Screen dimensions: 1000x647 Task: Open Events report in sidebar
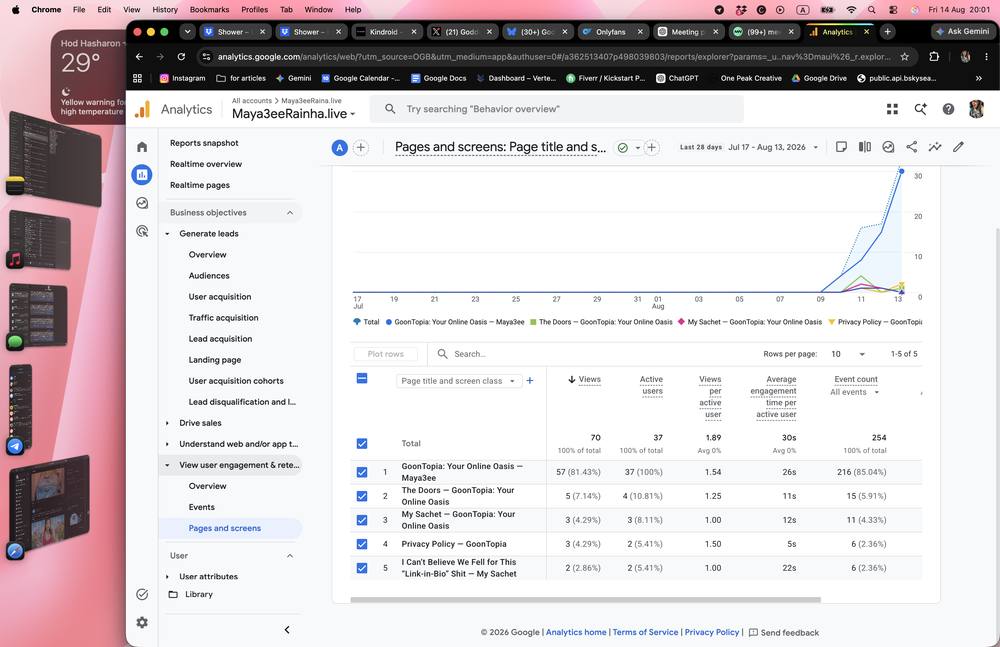click(202, 507)
